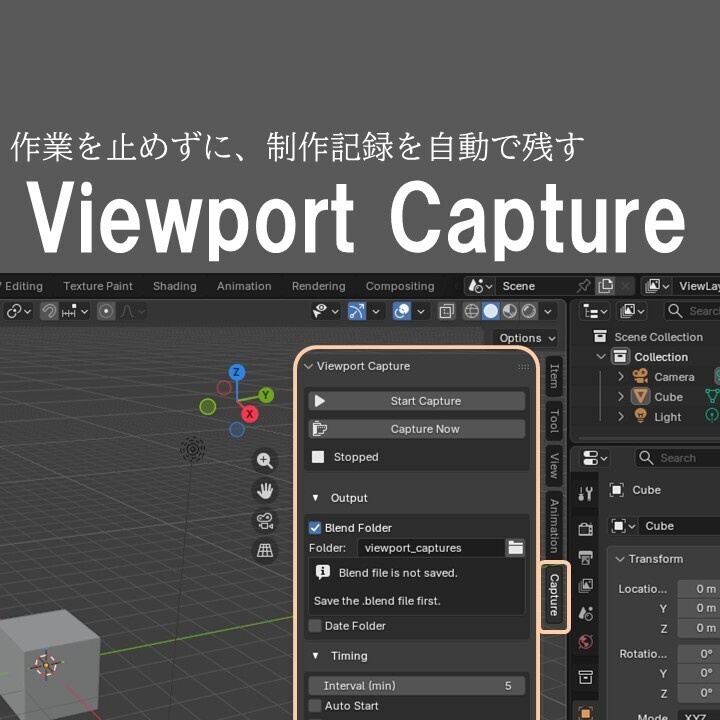Click the outliner Search field
The height and width of the screenshot is (720, 720).
tap(692, 311)
